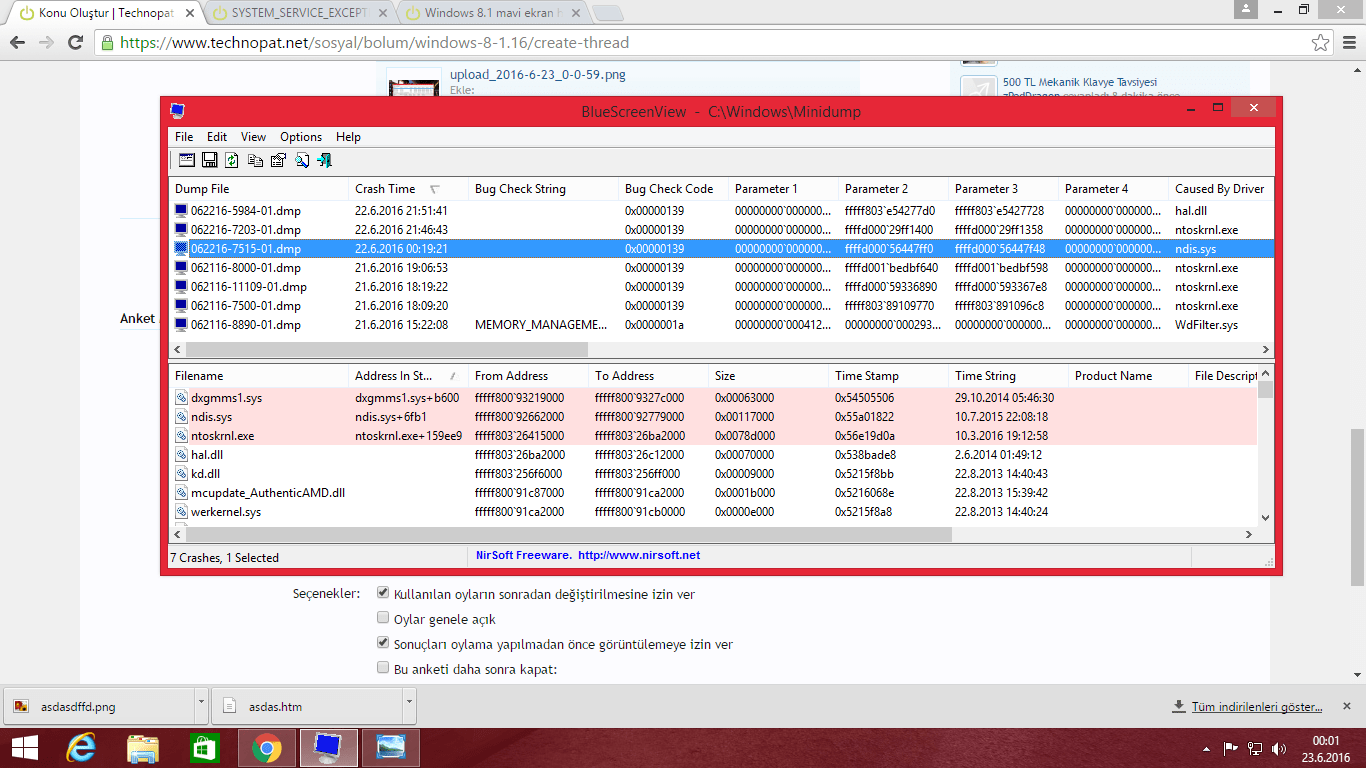
Task: Click the dump icon for 062116-8890-01.dmp
Action: pos(181,325)
